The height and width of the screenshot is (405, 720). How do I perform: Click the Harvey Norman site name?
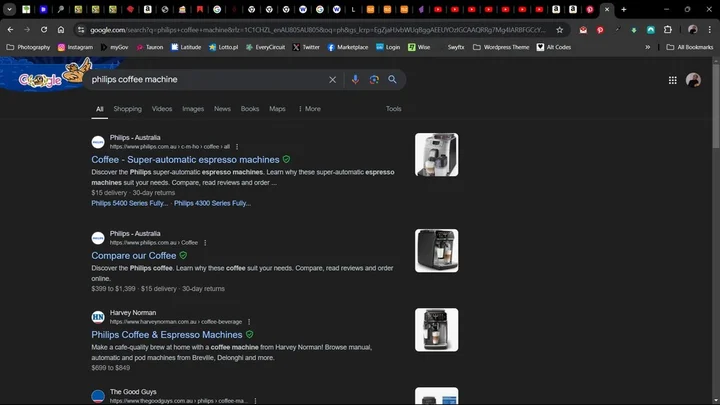tap(133, 313)
